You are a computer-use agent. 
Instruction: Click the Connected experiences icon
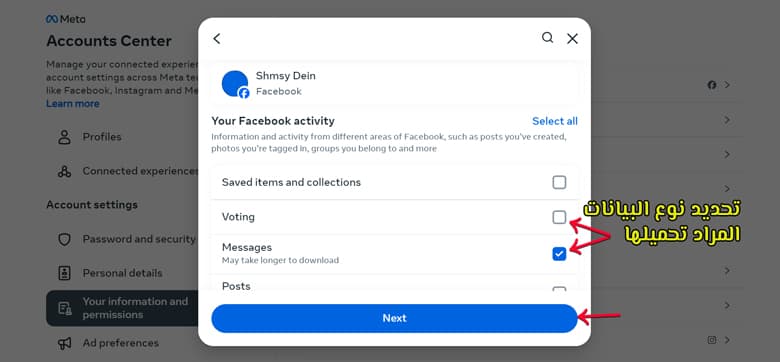point(64,171)
